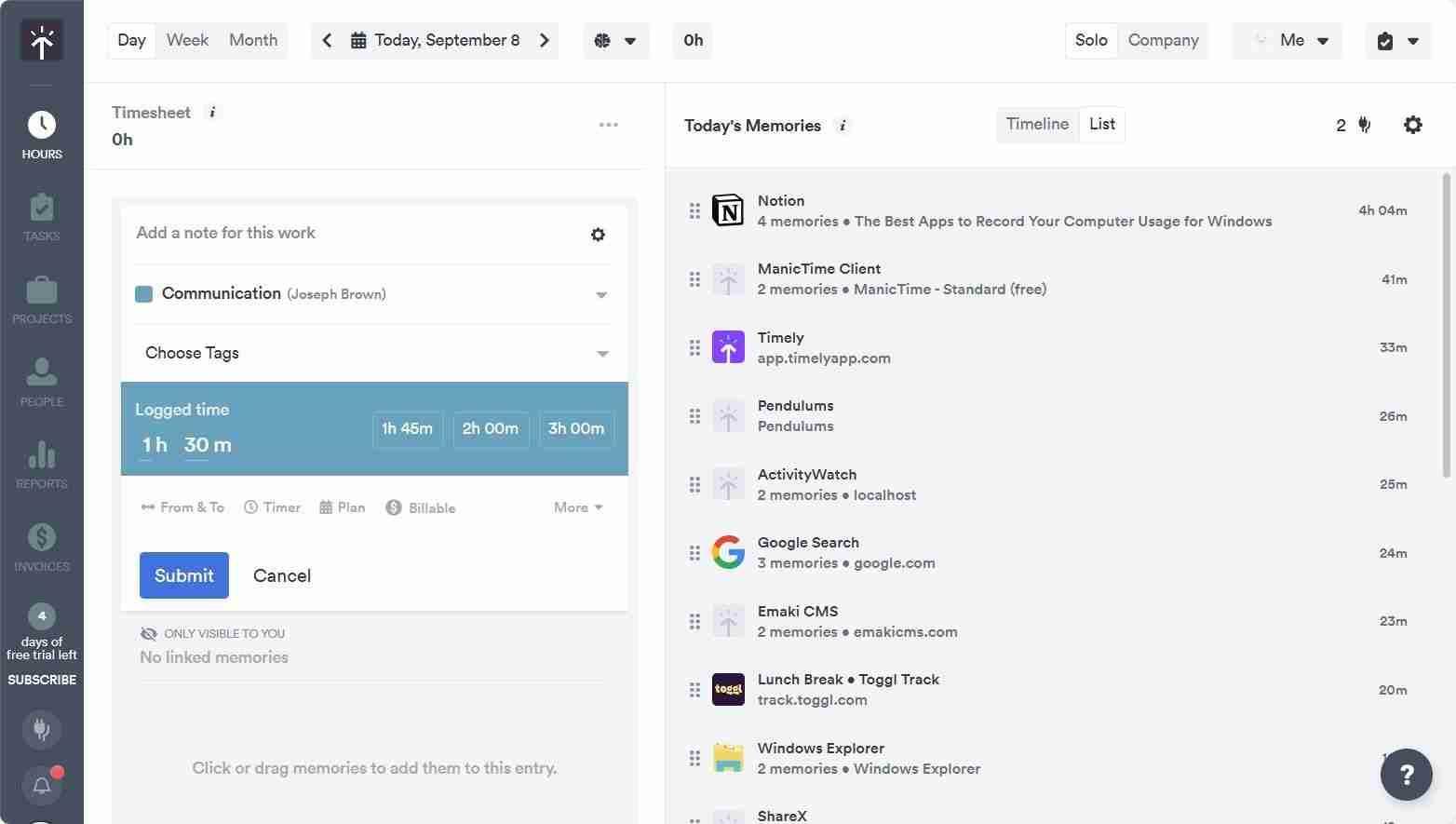Show memories as List

point(1102,124)
